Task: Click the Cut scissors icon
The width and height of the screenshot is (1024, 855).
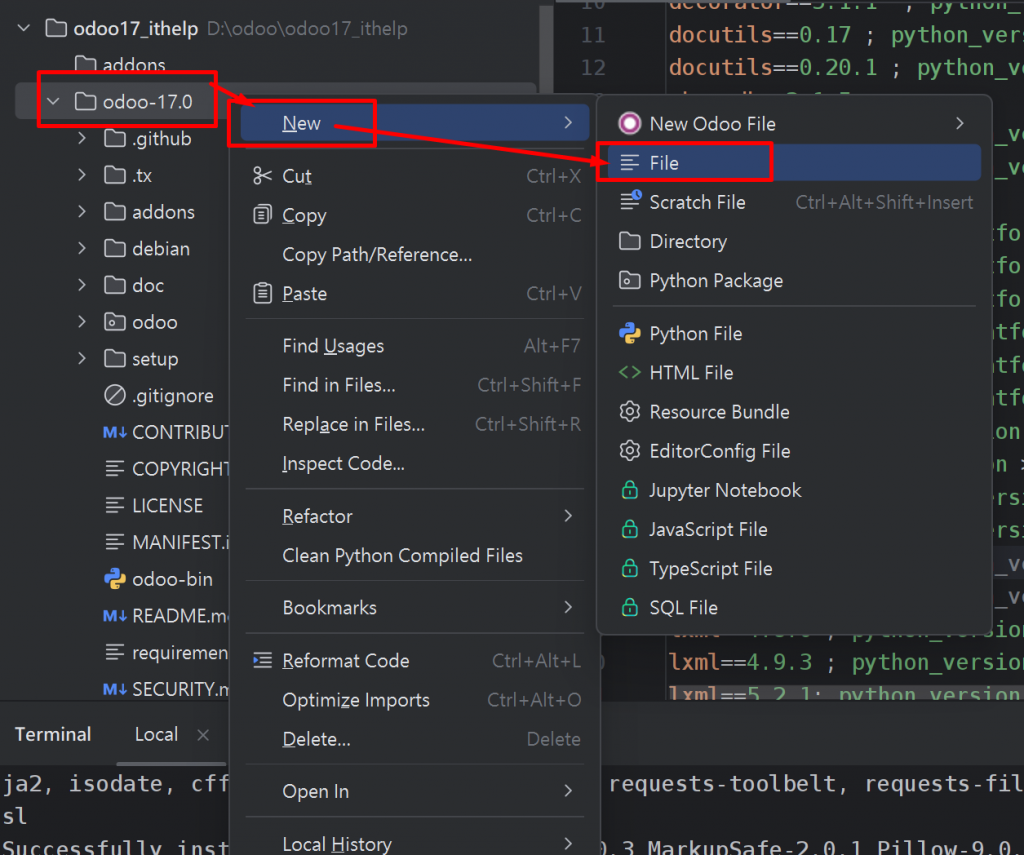Action: (x=262, y=176)
